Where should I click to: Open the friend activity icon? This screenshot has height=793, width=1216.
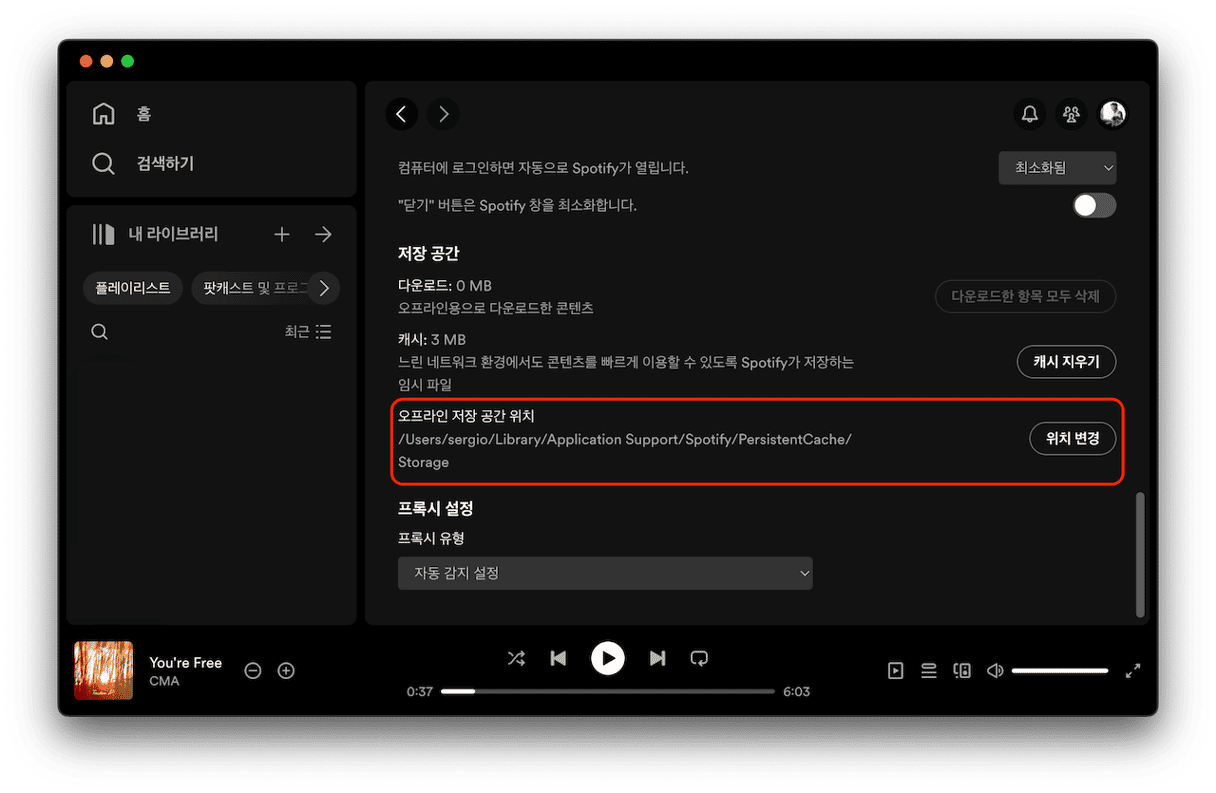click(1071, 114)
